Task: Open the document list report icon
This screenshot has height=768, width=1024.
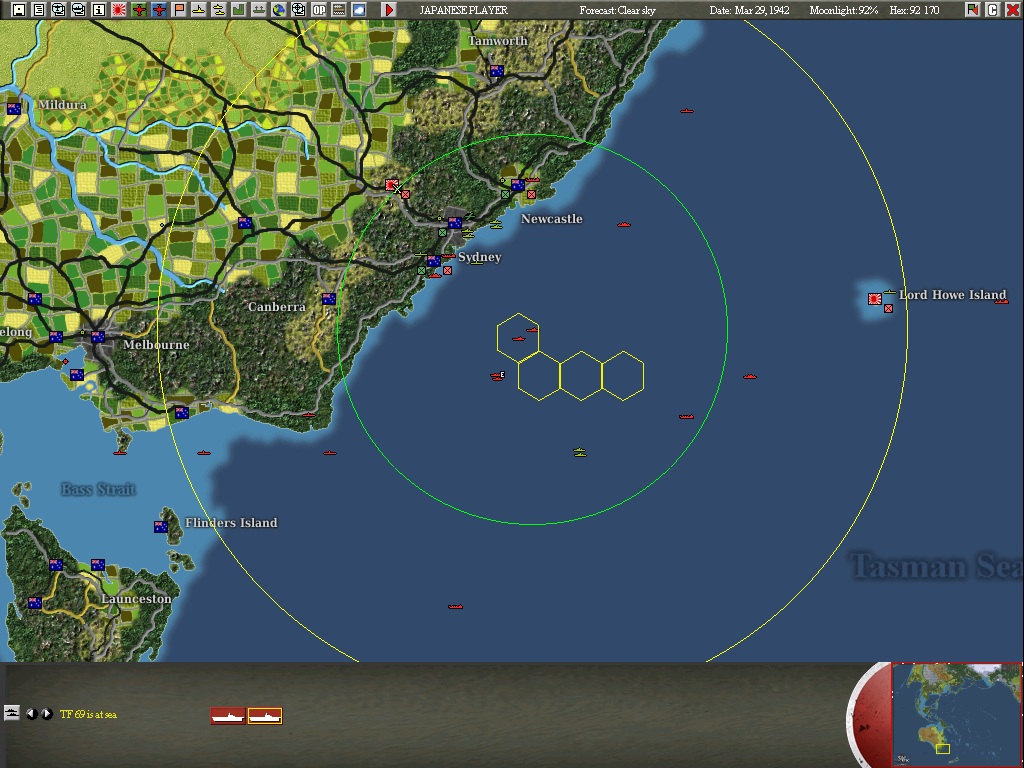Action: [x=39, y=9]
